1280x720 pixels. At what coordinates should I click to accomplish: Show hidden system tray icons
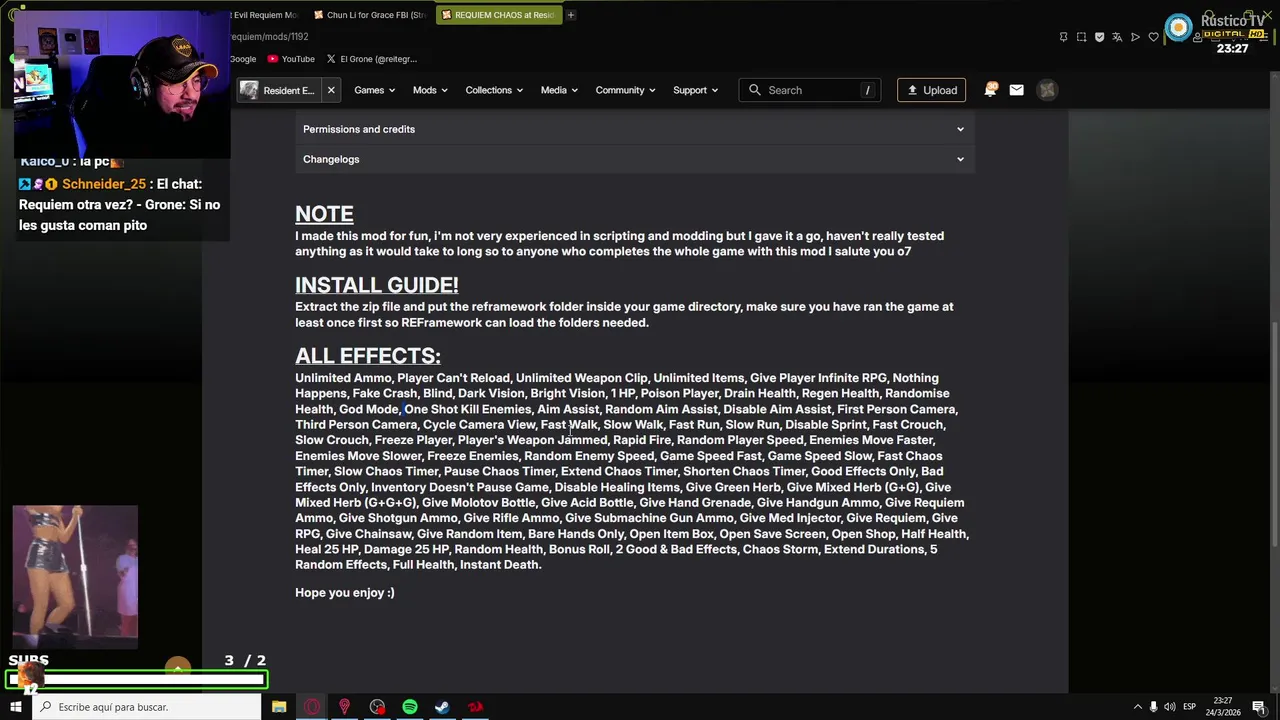point(1138,707)
